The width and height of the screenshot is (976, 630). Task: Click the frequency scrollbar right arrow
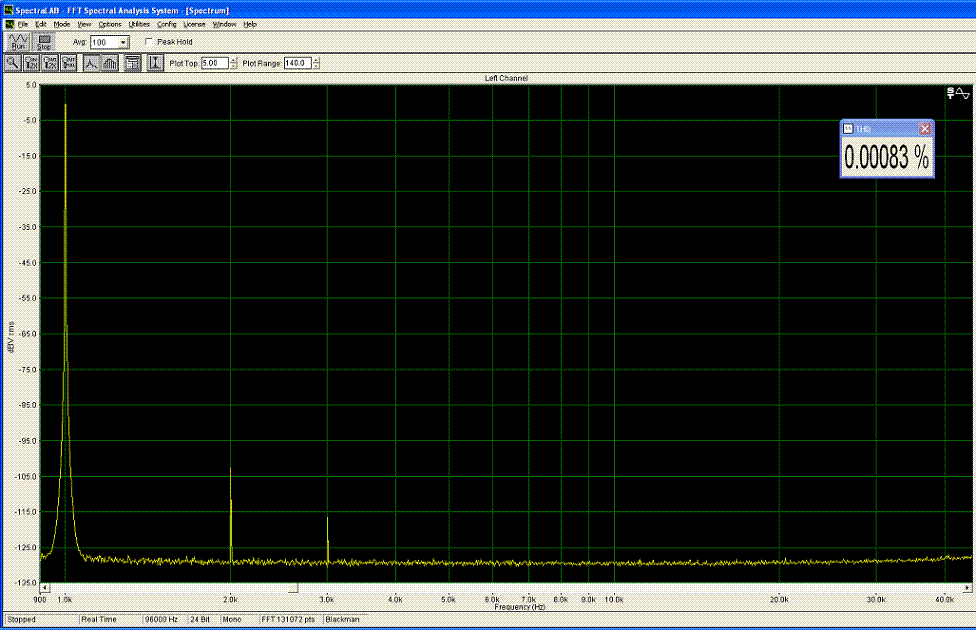(967, 588)
